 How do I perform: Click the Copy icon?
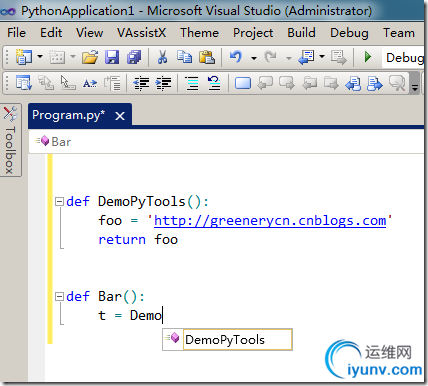point(184,57)
